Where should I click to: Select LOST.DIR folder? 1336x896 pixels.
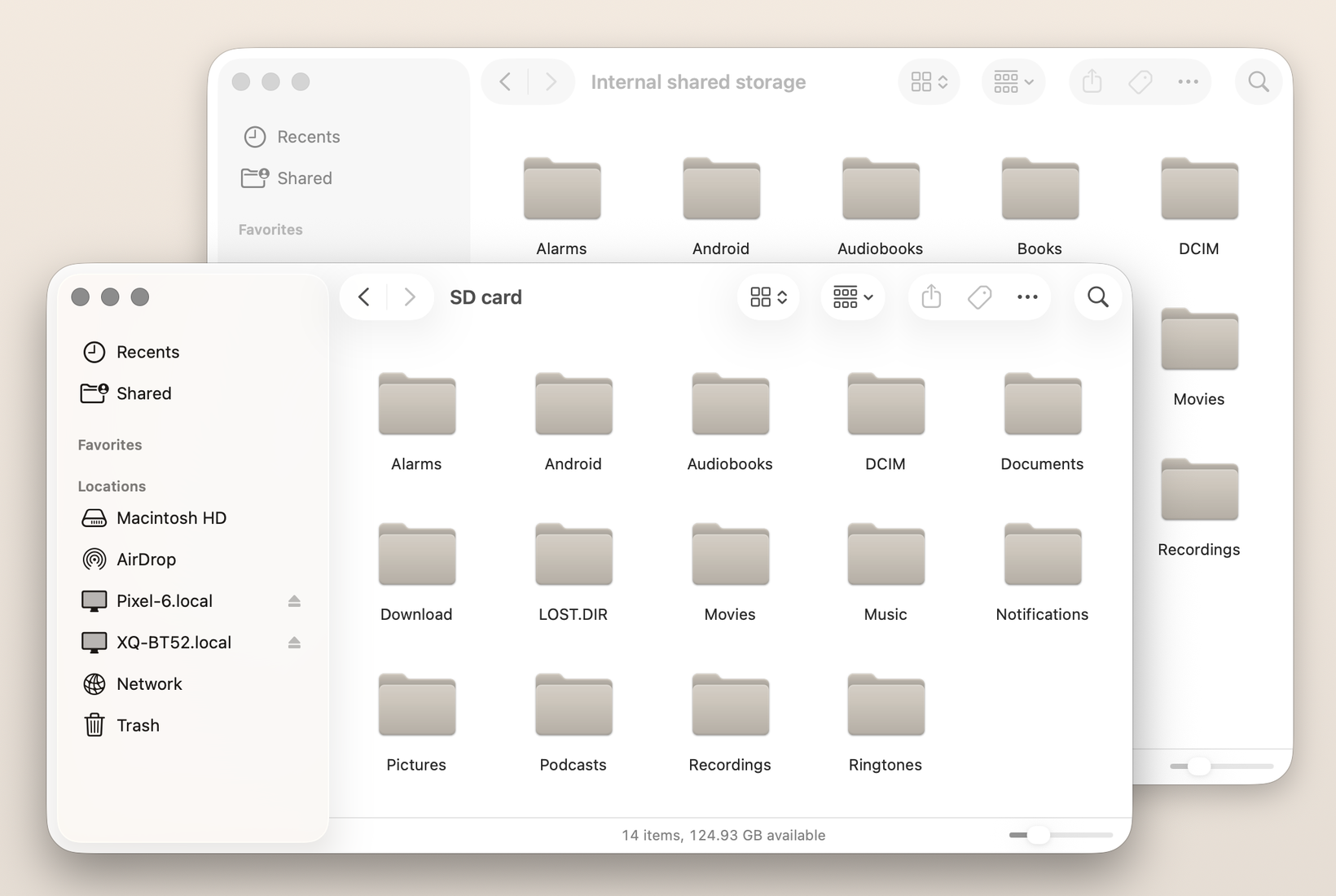(574, 573)
